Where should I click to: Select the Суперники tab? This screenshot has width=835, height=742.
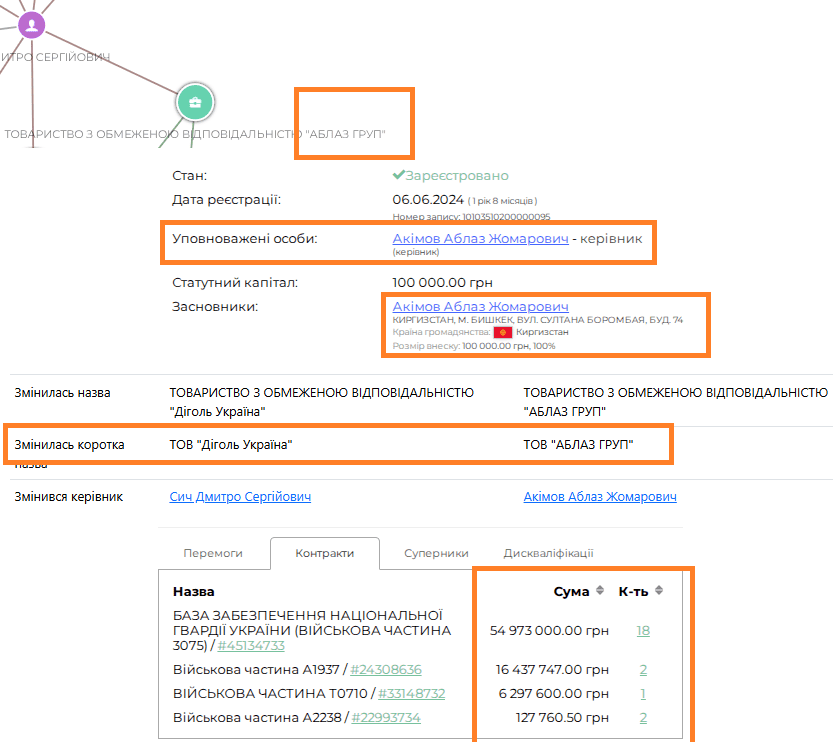point(436,553)
